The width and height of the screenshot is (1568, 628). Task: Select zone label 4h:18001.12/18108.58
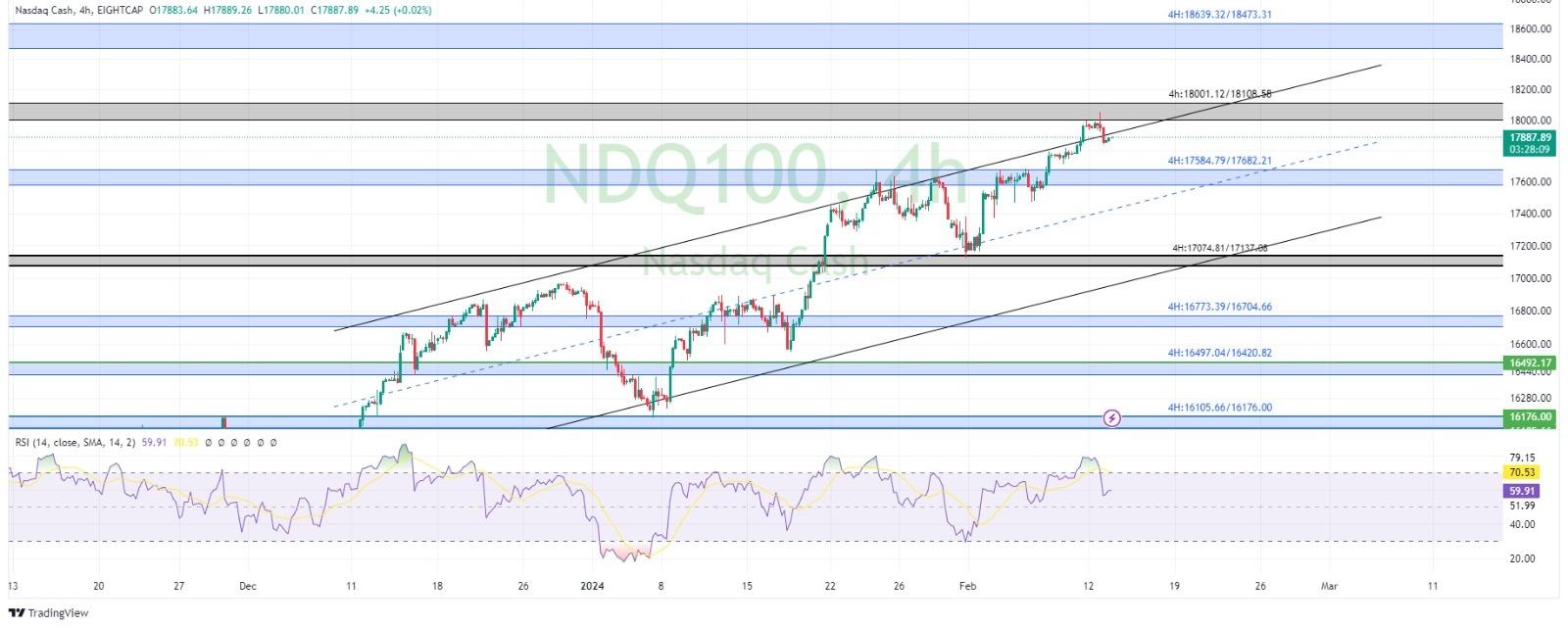(x=1220, y=94)
